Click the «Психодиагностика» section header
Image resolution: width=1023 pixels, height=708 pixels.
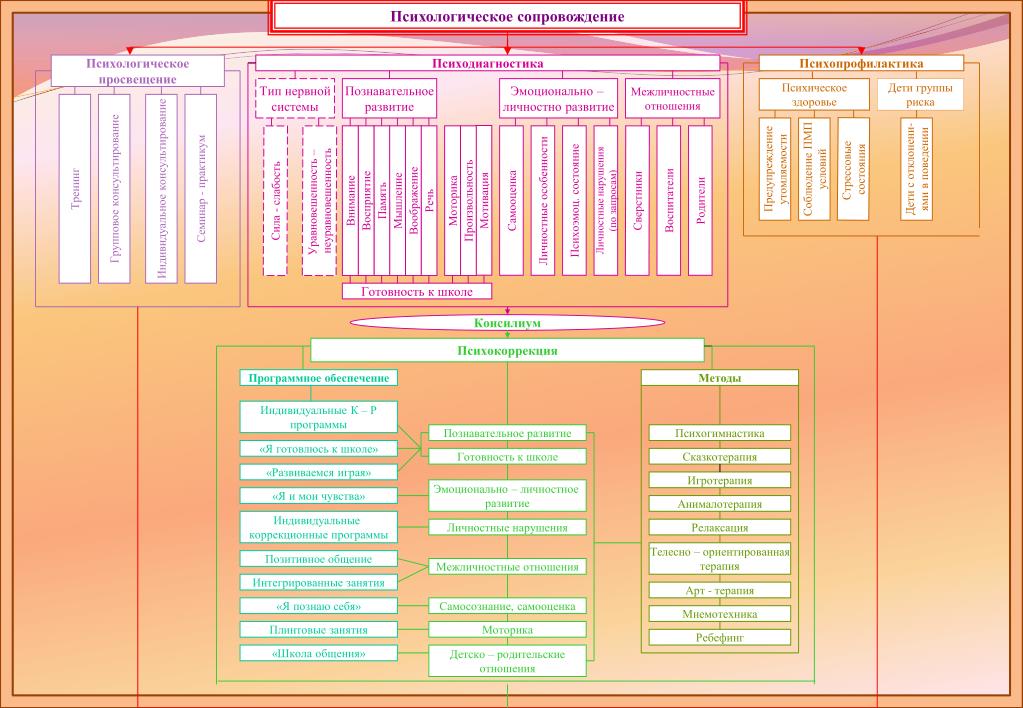point(487,63)
